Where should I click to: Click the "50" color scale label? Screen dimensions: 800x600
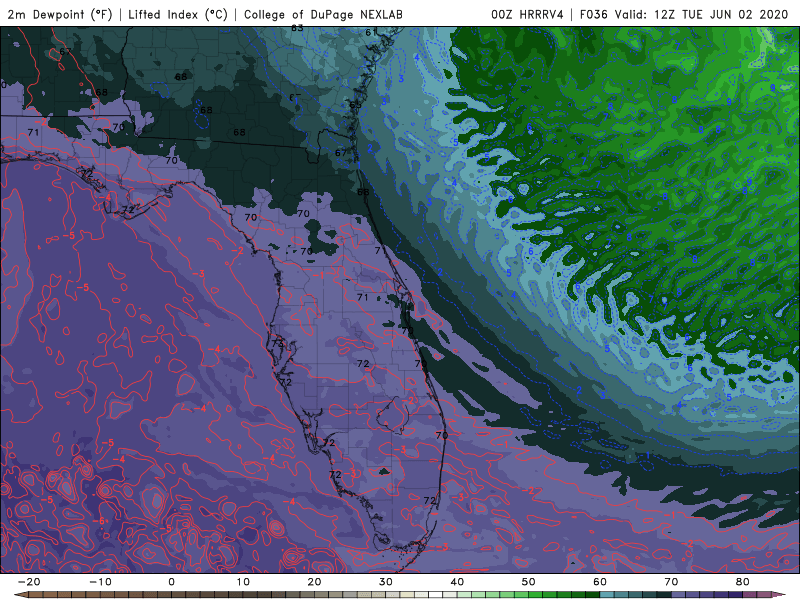(x=529, y=582)
